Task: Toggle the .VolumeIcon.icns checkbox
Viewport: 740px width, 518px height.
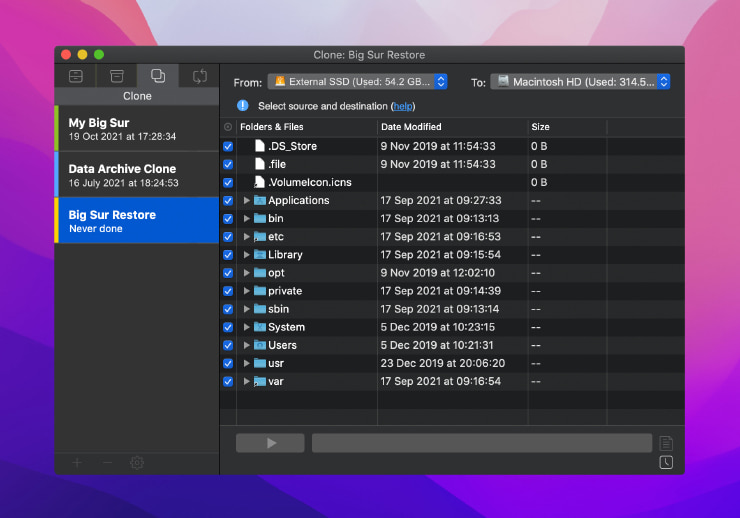Action: (x=228, y=183)
